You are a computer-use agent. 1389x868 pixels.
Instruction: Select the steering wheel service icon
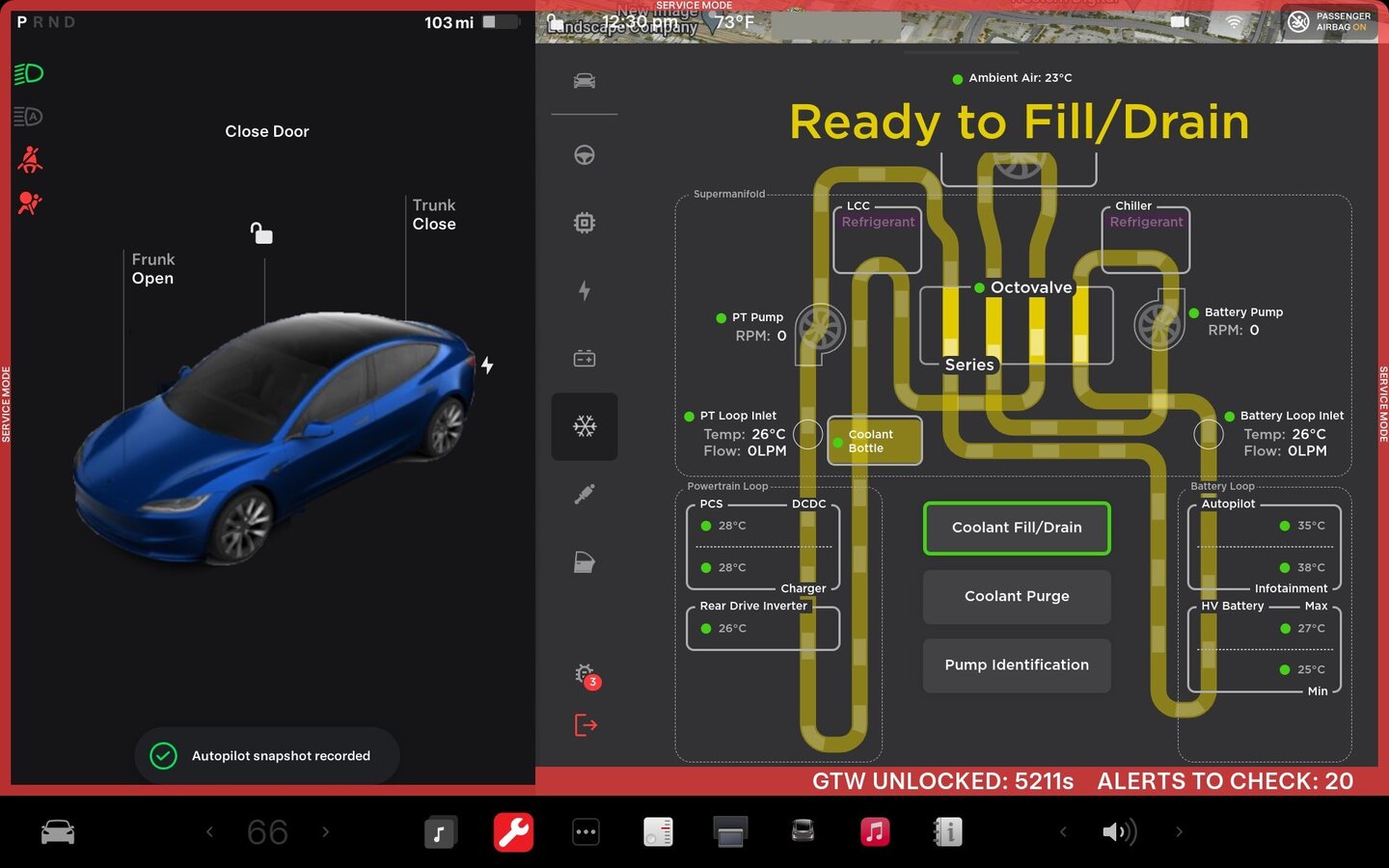pyautogui.click(x=585, y=155)
